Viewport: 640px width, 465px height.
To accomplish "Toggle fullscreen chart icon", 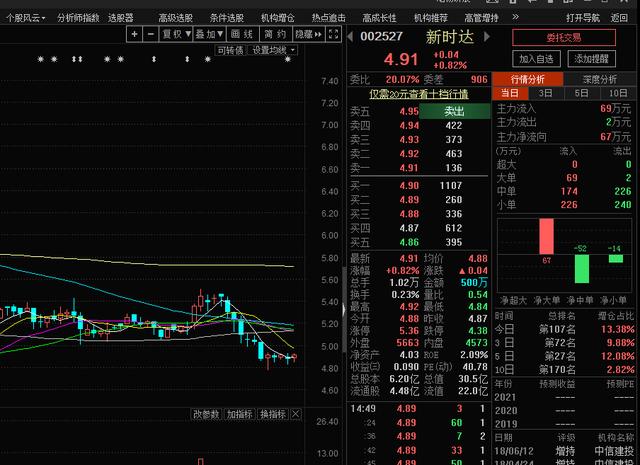I will (x=333, y=34).
